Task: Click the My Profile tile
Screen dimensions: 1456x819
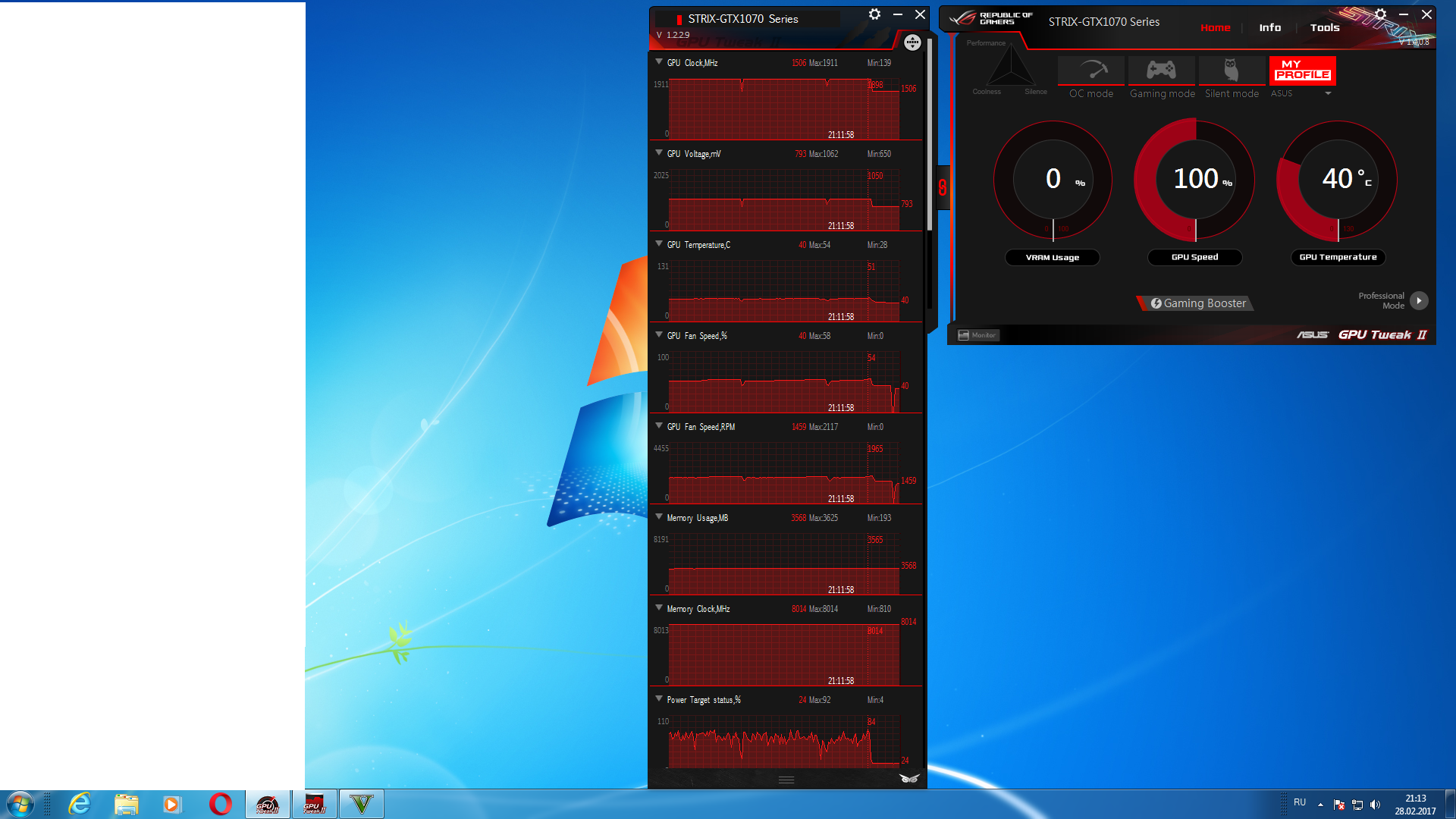Action: click(1301, 70)
